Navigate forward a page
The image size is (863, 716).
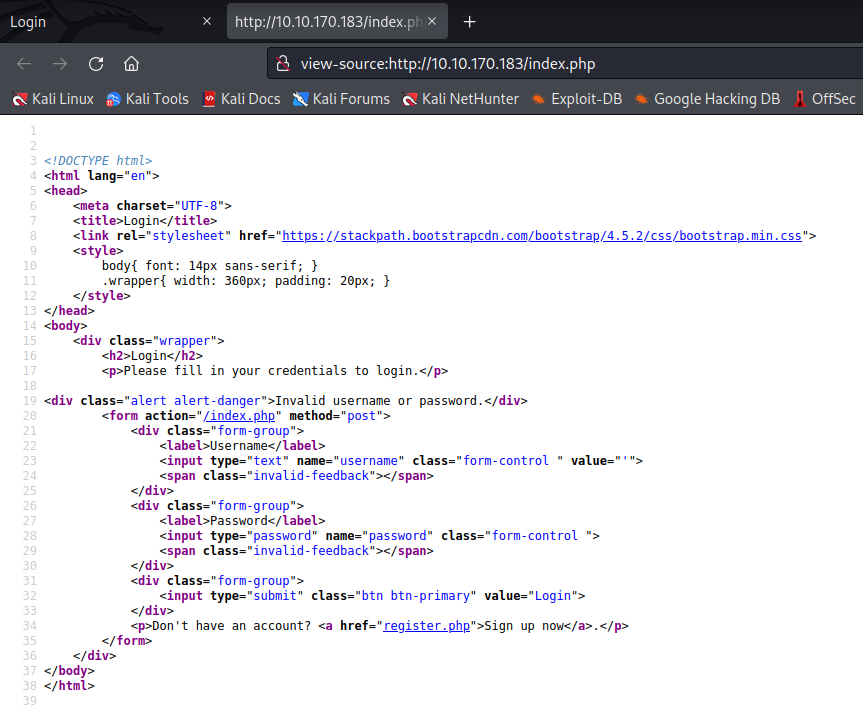click(x=60, y=62)
